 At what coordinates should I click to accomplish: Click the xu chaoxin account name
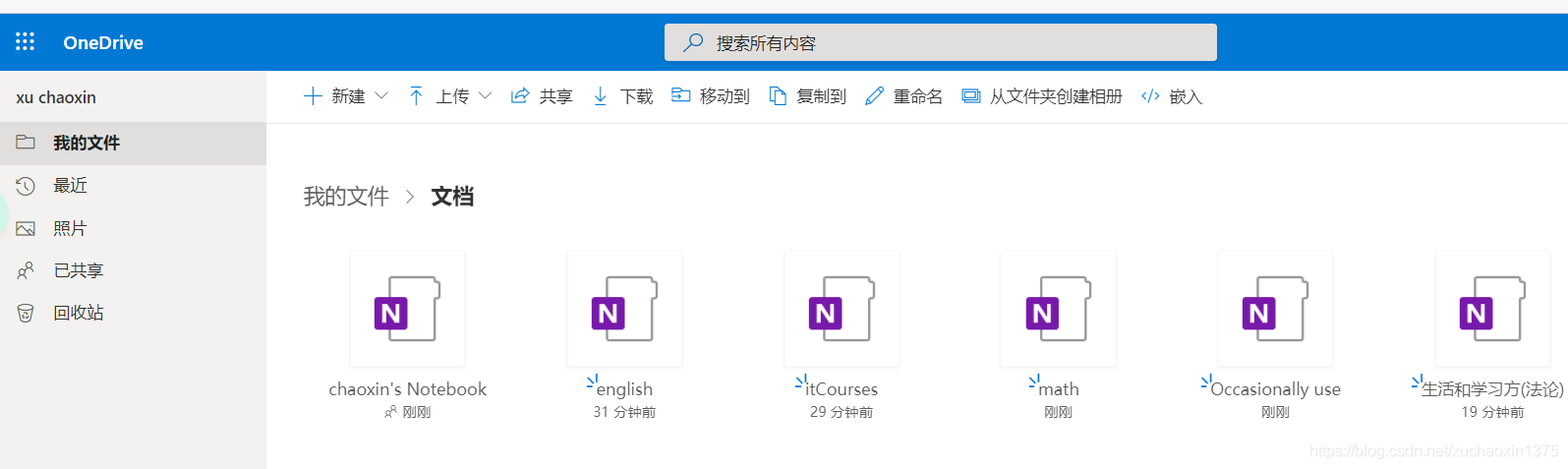(56, 97)
